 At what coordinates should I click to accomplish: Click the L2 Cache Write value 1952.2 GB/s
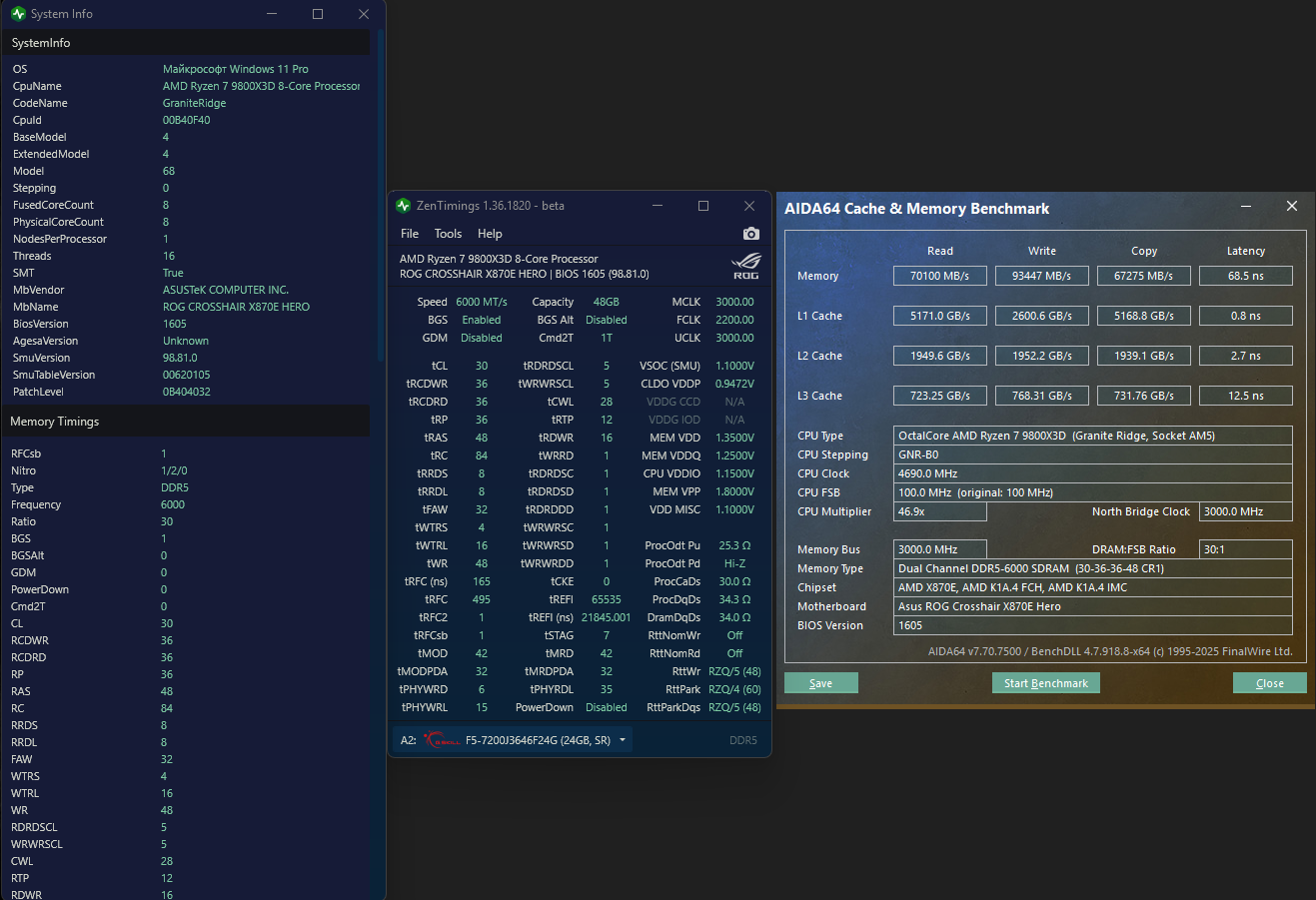tap(1042, 356)
